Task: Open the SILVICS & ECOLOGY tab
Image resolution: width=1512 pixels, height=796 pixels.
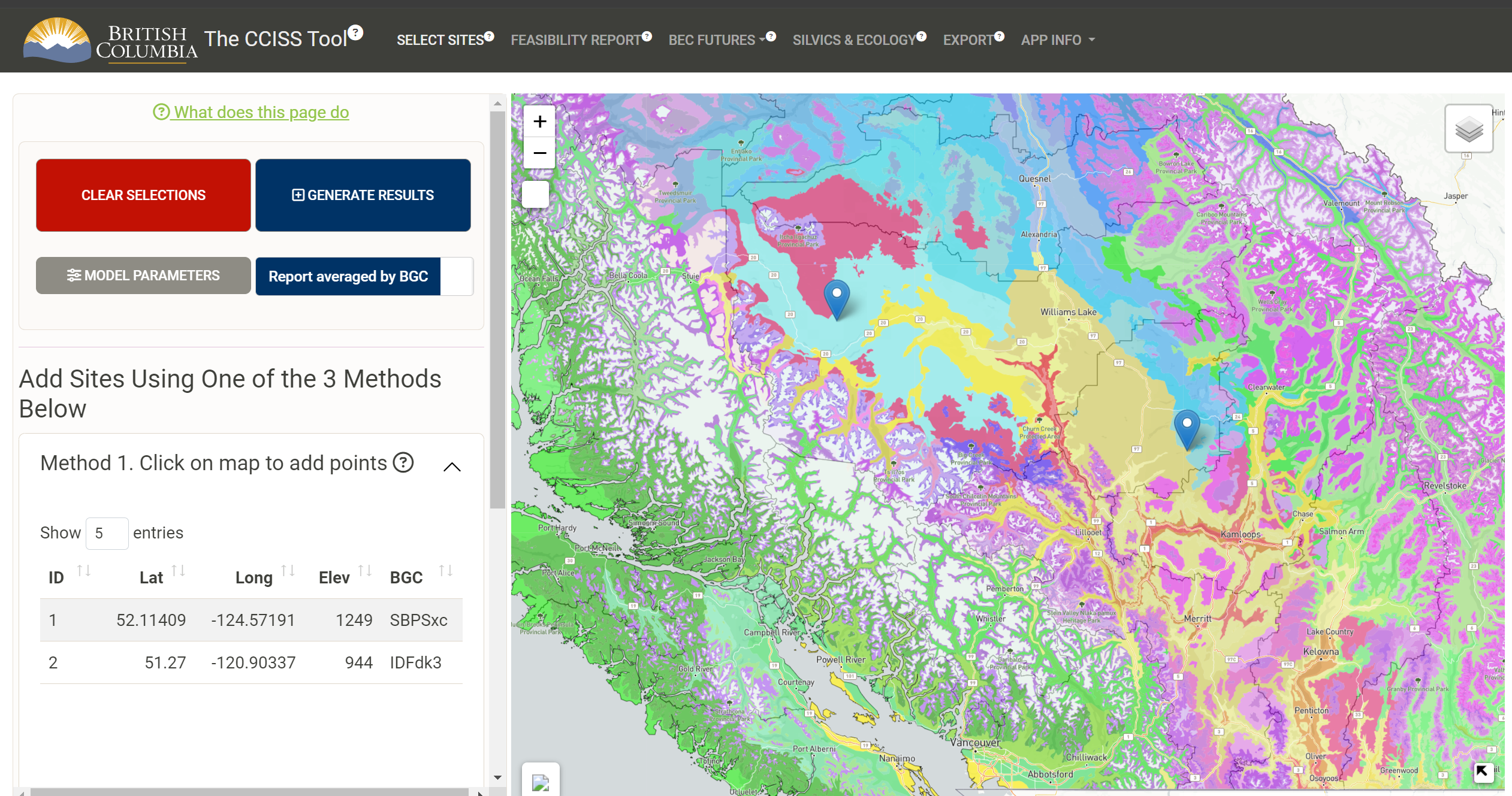Action: click(x=854, y=40)
